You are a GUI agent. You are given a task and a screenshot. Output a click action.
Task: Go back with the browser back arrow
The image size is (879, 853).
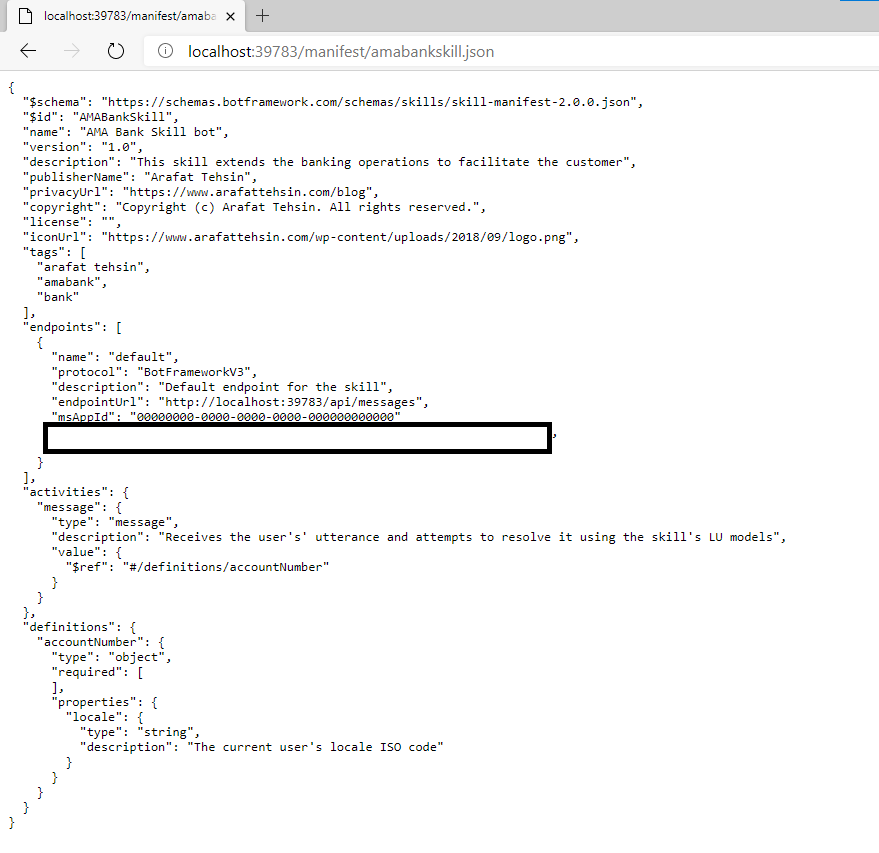click(28, 51)
